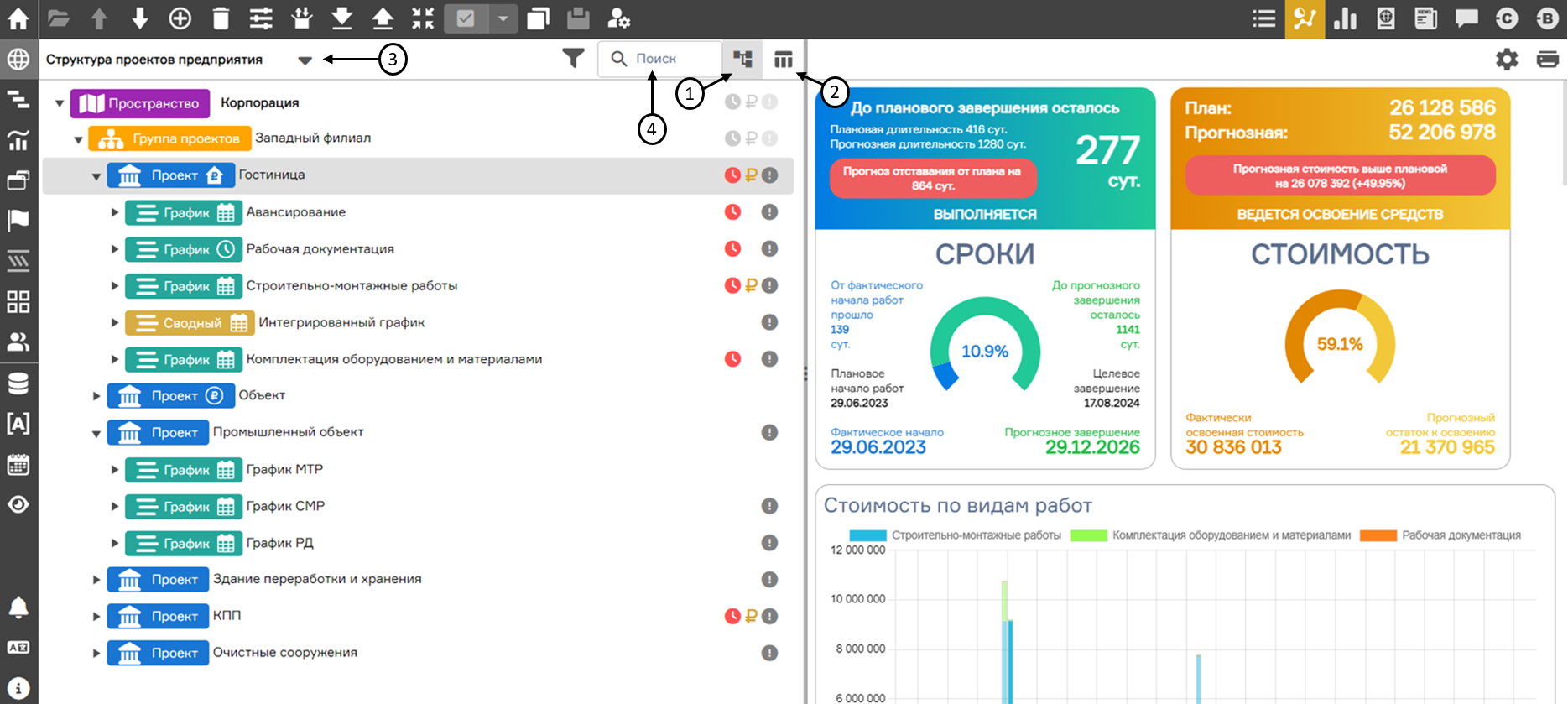Click red clock icon on Гостиница row
Image resolution: width=1568 pixels, height=704 pixels.
pos(732,175)
